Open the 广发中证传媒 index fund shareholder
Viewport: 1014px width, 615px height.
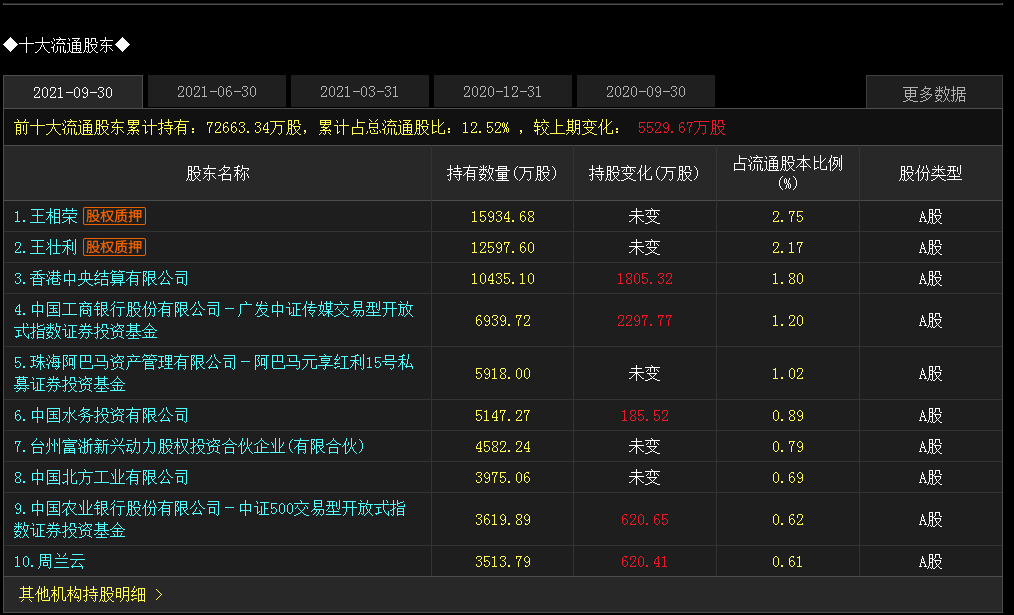213,320
